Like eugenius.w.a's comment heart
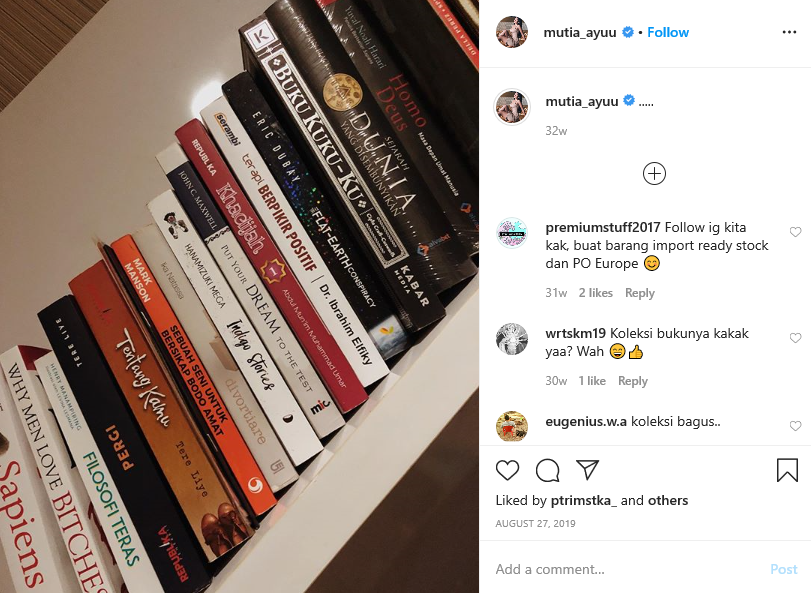 (795, 425)
